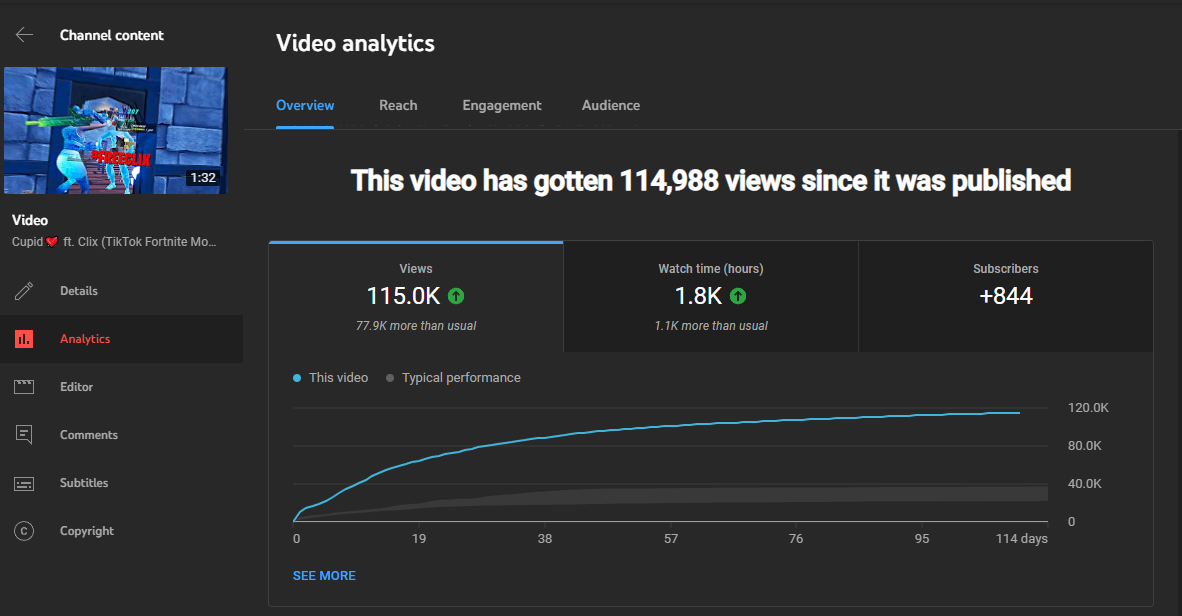1182x616 pixels.
Task: Click the back arrow beside Channel content
Action: [x=24, y=35]
